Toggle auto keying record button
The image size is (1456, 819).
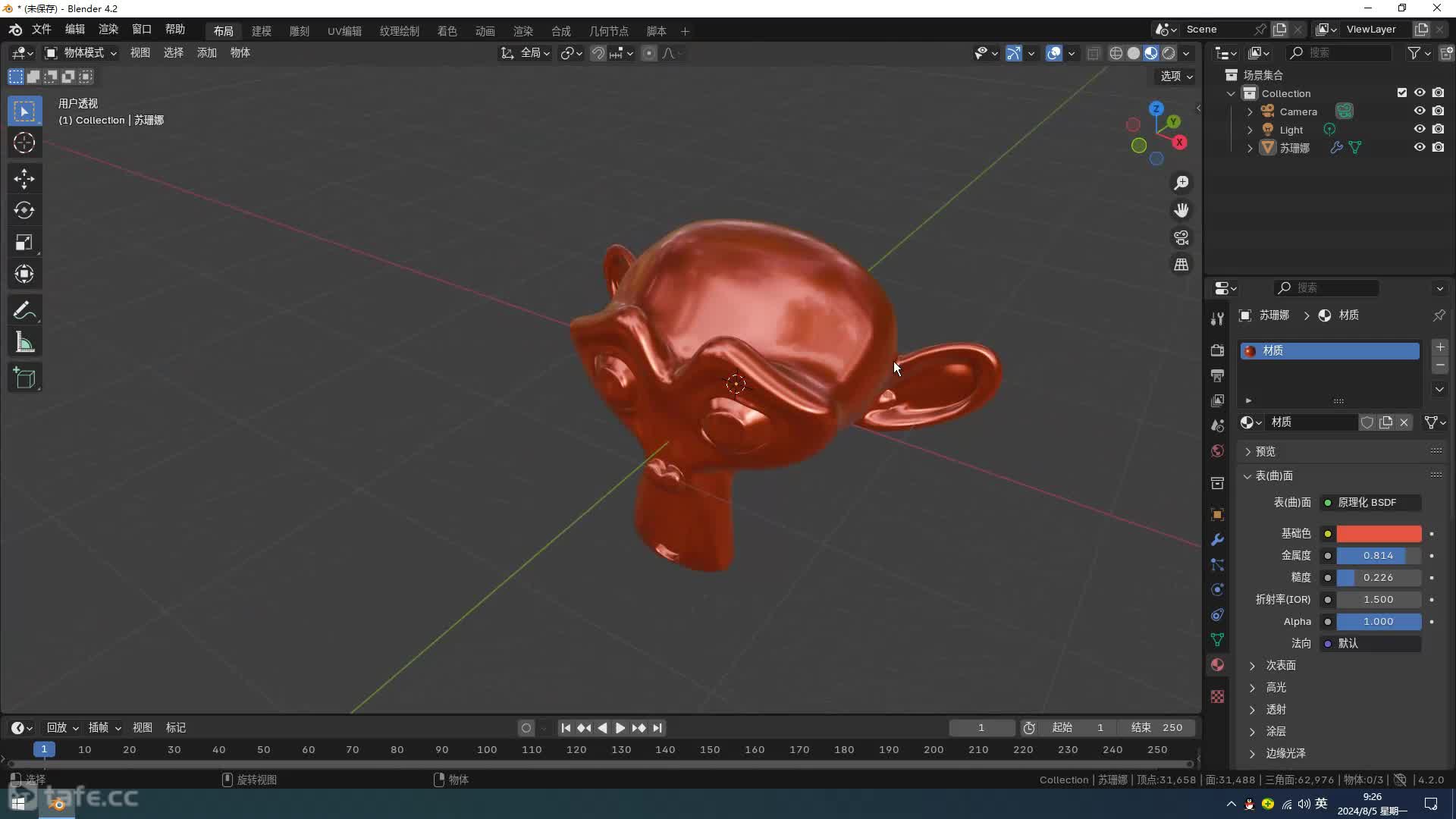pyautogui.click(x=526, y=728)
